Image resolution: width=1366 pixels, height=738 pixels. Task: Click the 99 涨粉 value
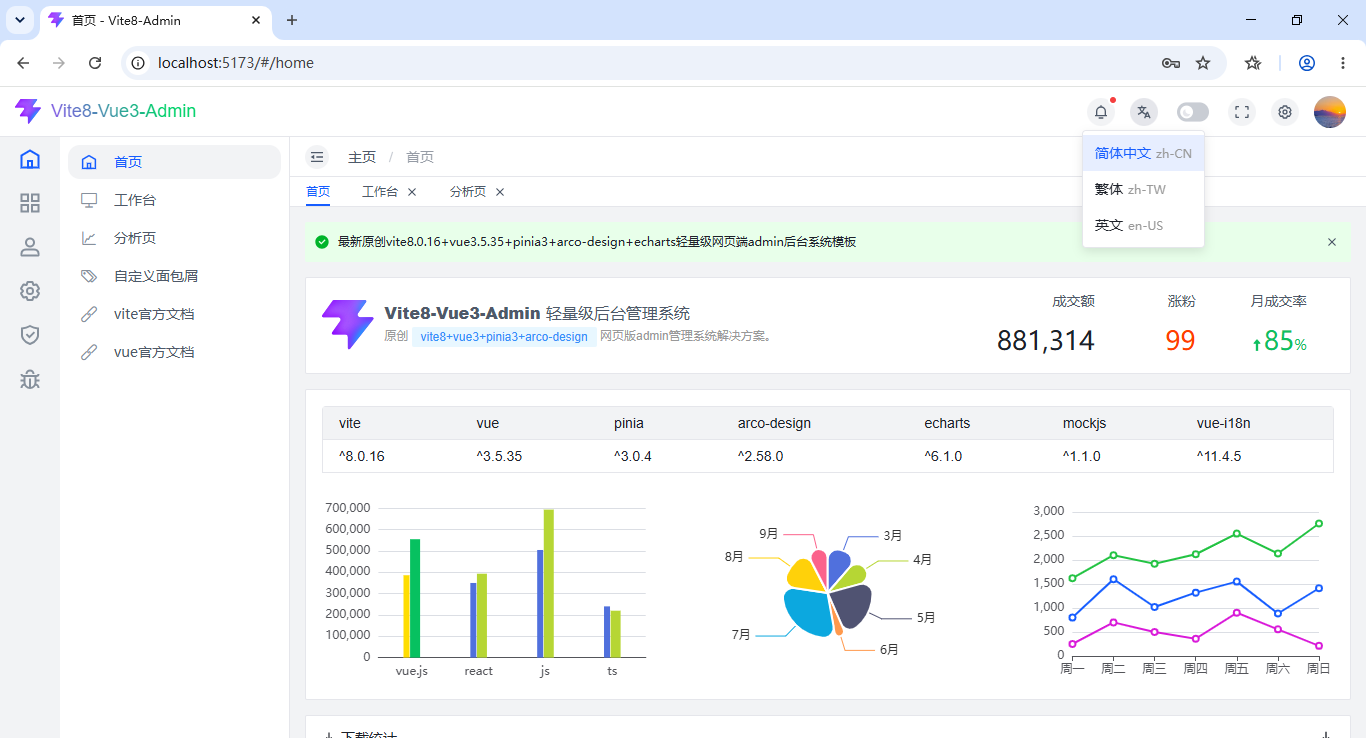pyautogui.click(x=1180, y=340)
